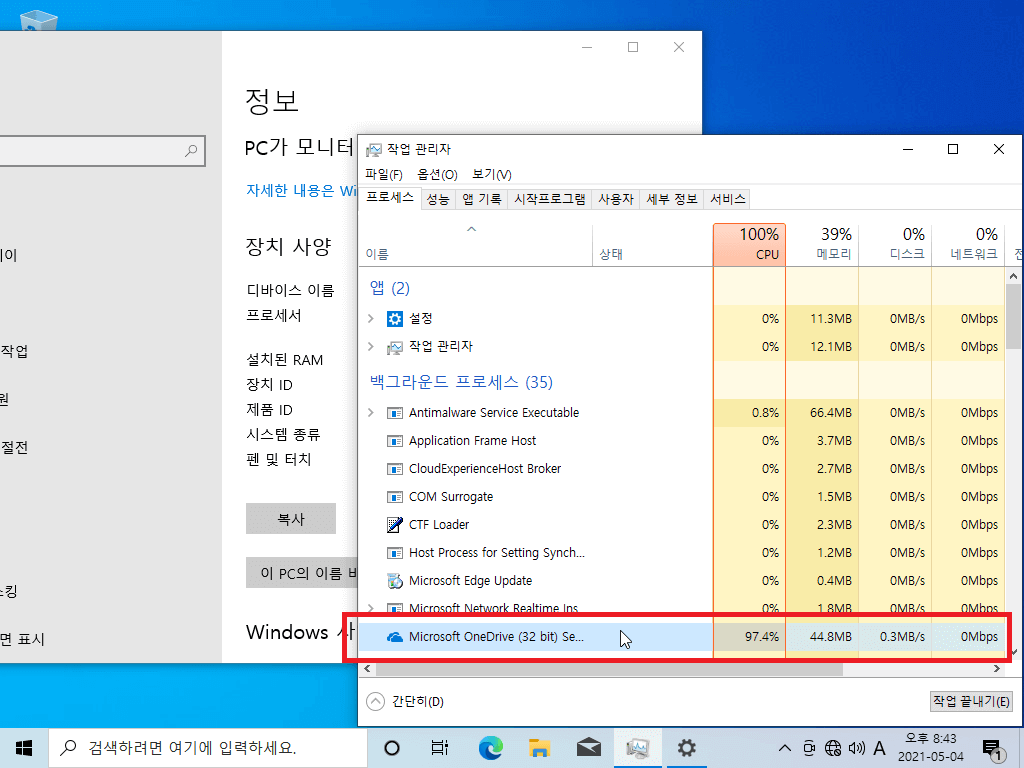Switch to the 성능 tab
The image size is (1024, 768).
(438, 199)
